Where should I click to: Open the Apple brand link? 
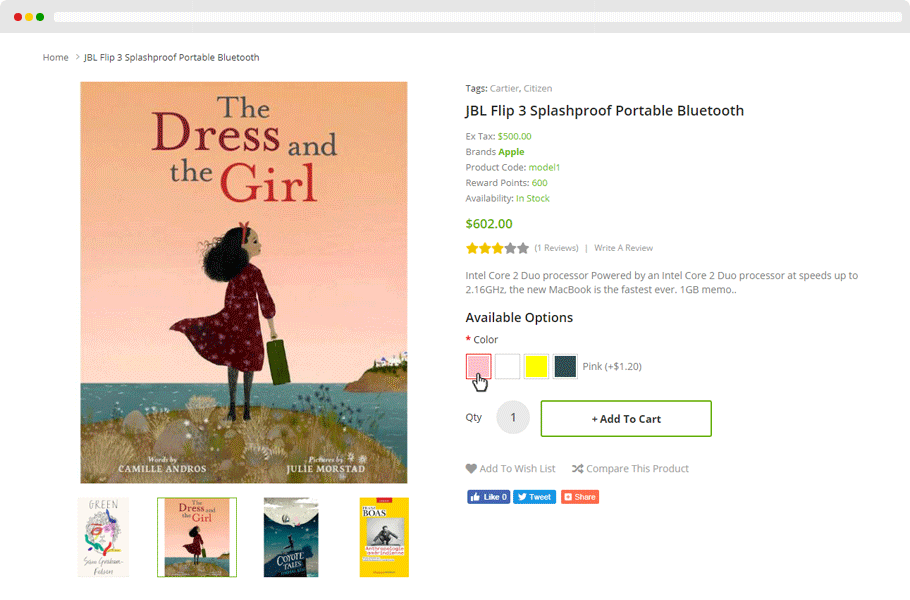(511, 152)
